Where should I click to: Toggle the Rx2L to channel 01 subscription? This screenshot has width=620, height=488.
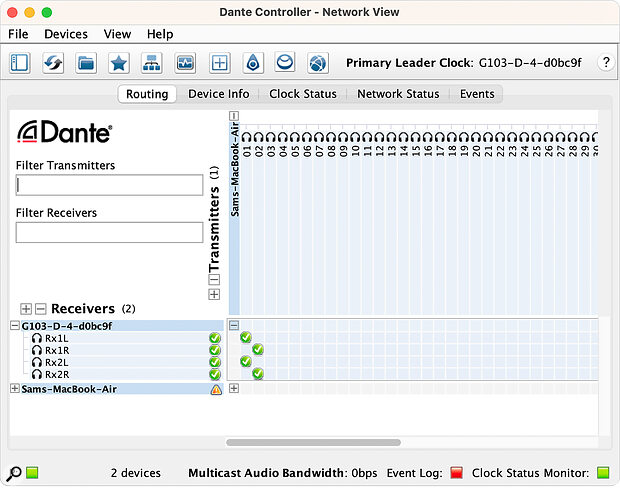246,361
